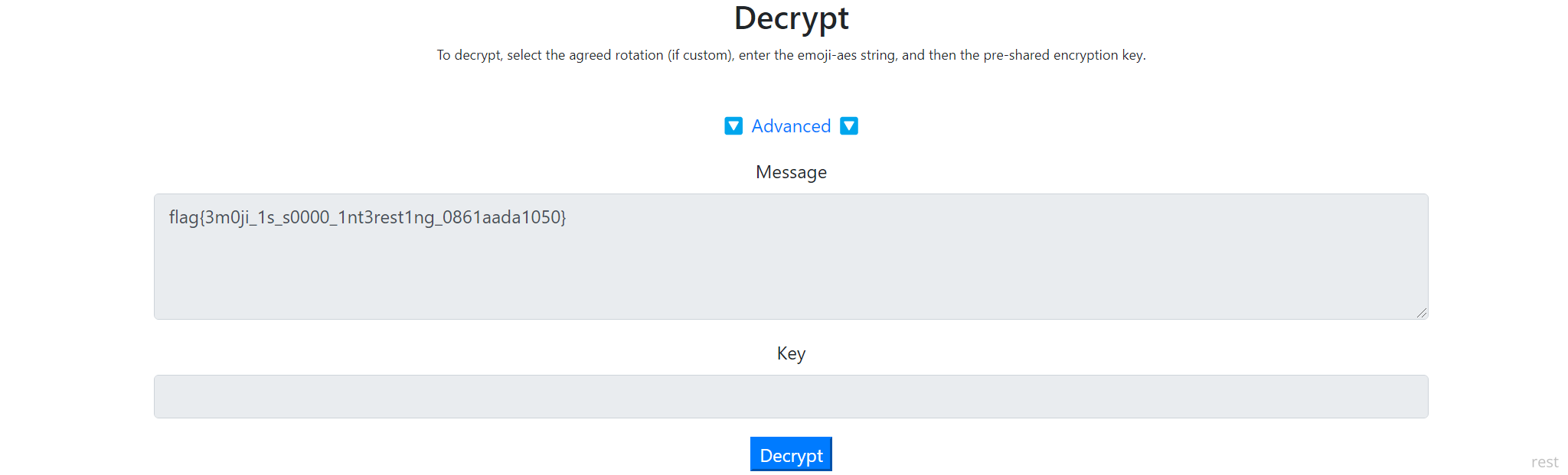Click the "Key" field label
This screenshot has width=1568, height=475.
point(791,353)
